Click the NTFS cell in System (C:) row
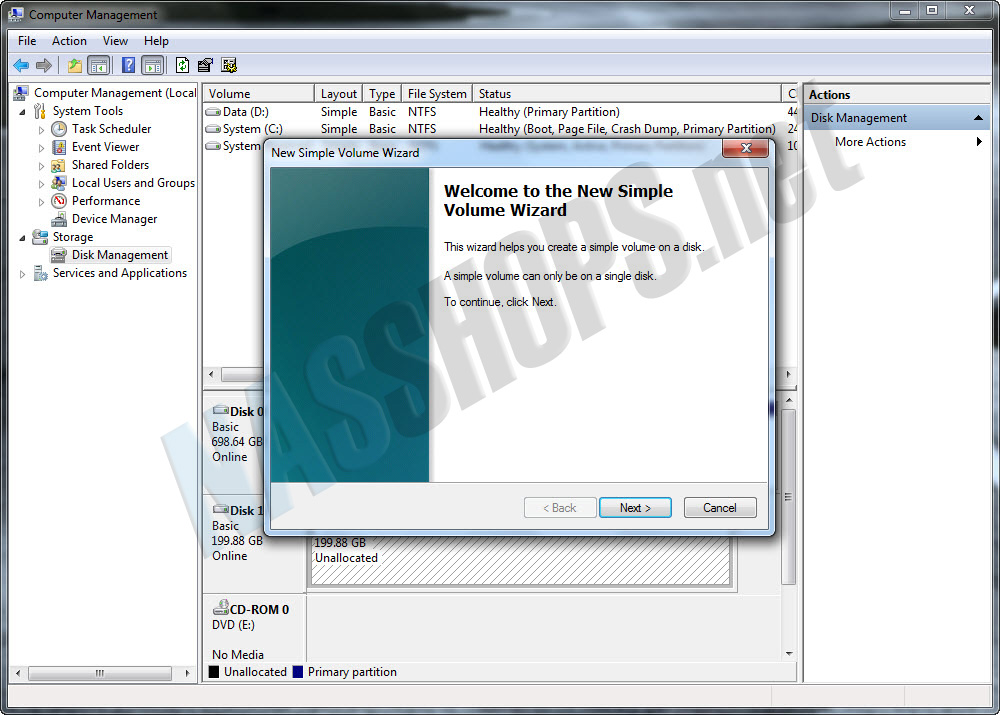Screen dimensions: 1000x715 coord(422,129)
